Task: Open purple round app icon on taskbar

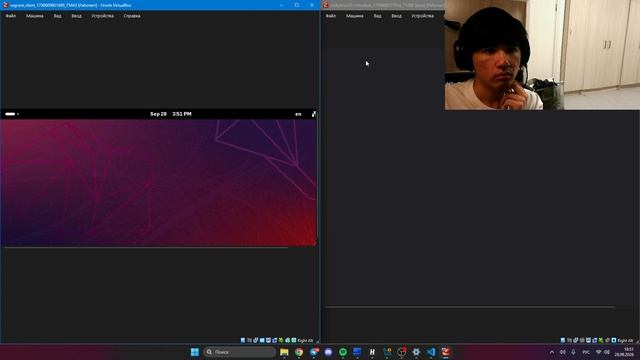Action: tap(328, 352)
